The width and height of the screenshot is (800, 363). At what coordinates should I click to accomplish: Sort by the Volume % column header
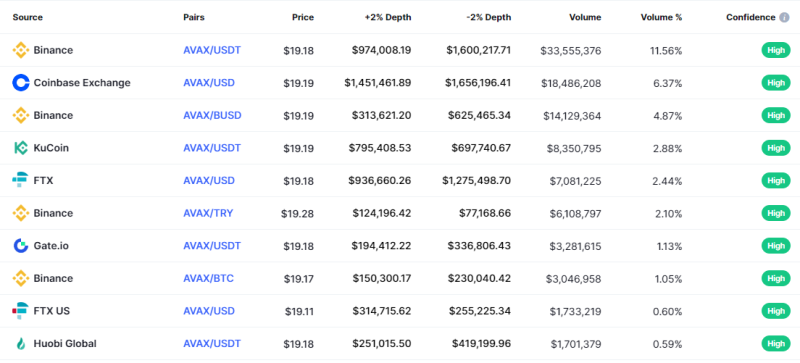(661, 17)
